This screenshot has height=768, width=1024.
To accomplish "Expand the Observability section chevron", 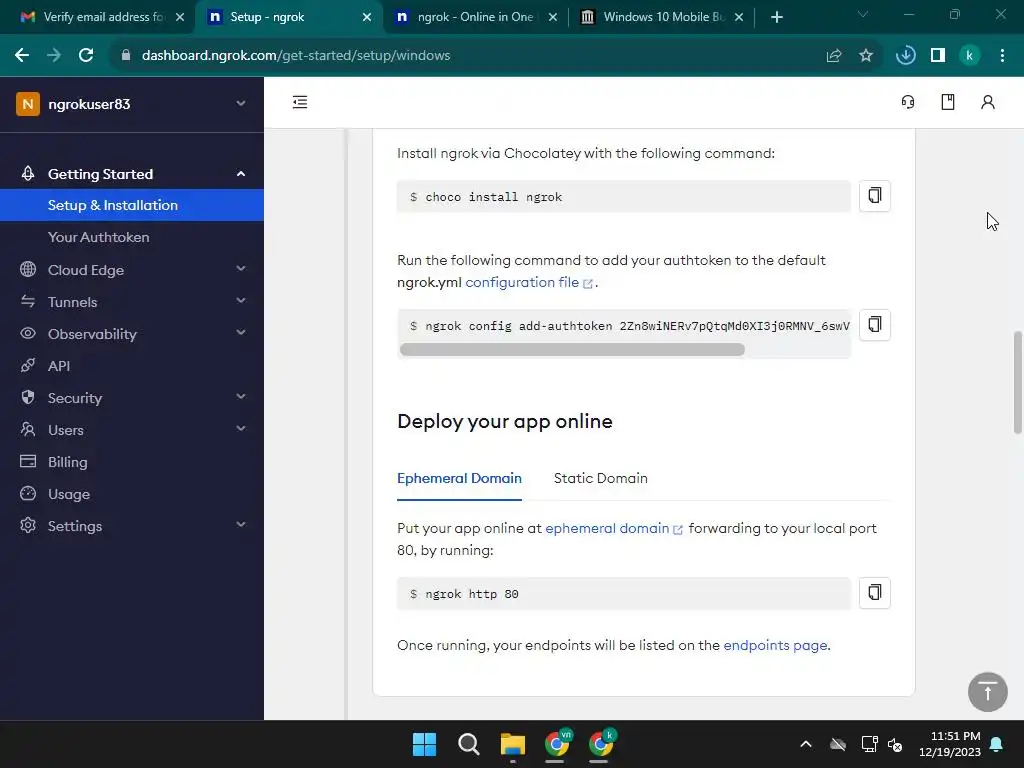I will (x=241, y=332).
